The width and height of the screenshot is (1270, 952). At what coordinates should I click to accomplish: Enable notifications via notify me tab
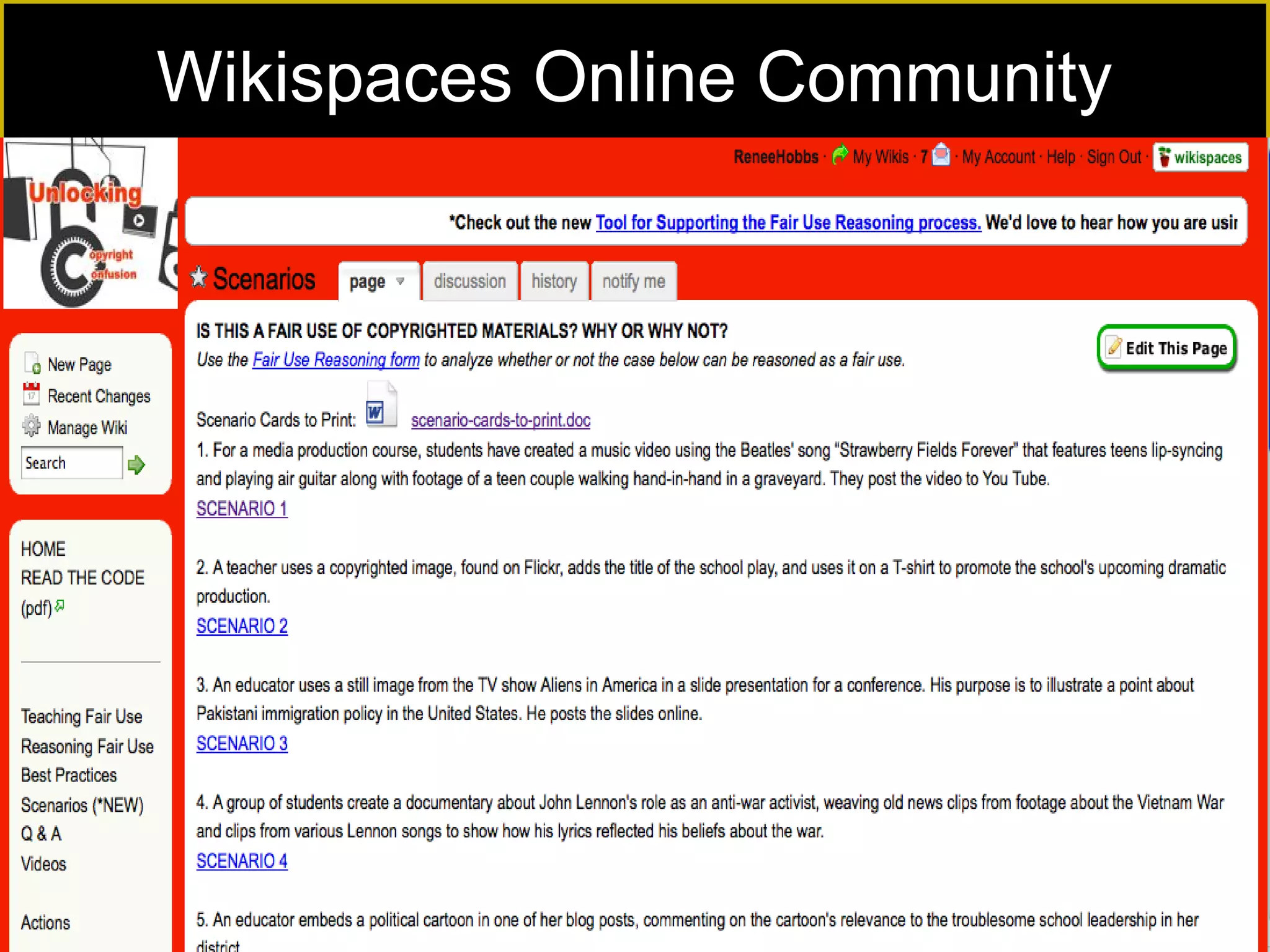[634, 281]
